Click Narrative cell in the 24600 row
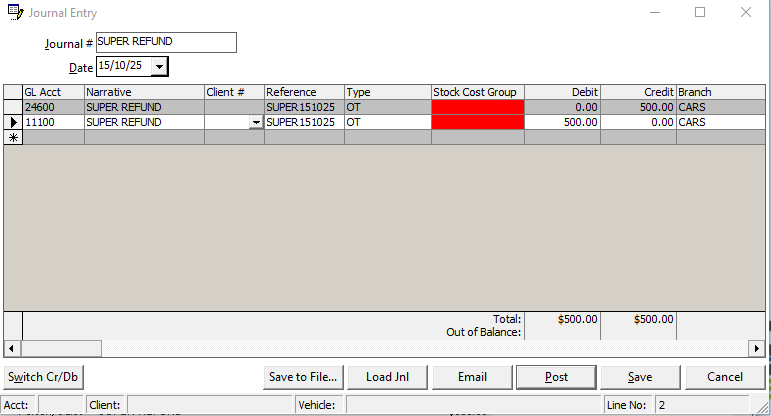Viewport: 771px width, 416px height. tap(145, 107)
